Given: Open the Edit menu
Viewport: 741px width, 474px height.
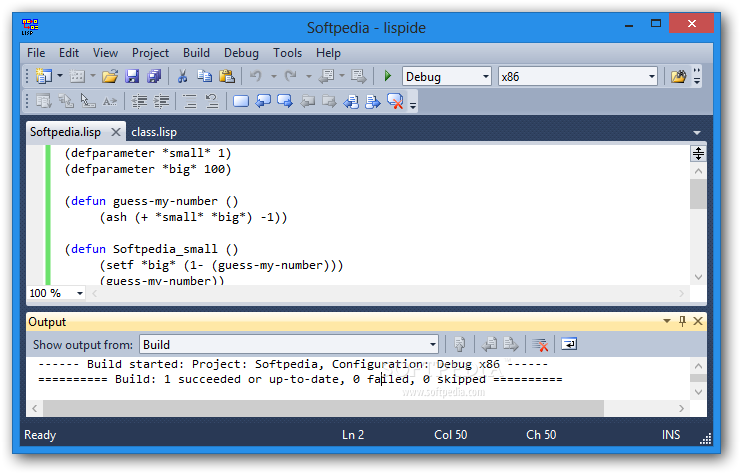Looking at the screenshot, I should pyautogui.click(x=69, y=52).
